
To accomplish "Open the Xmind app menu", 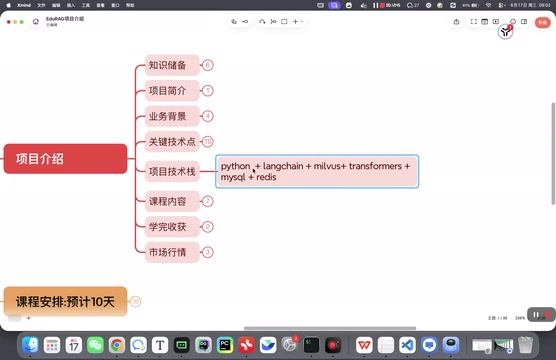I will [x=24, y=5].
